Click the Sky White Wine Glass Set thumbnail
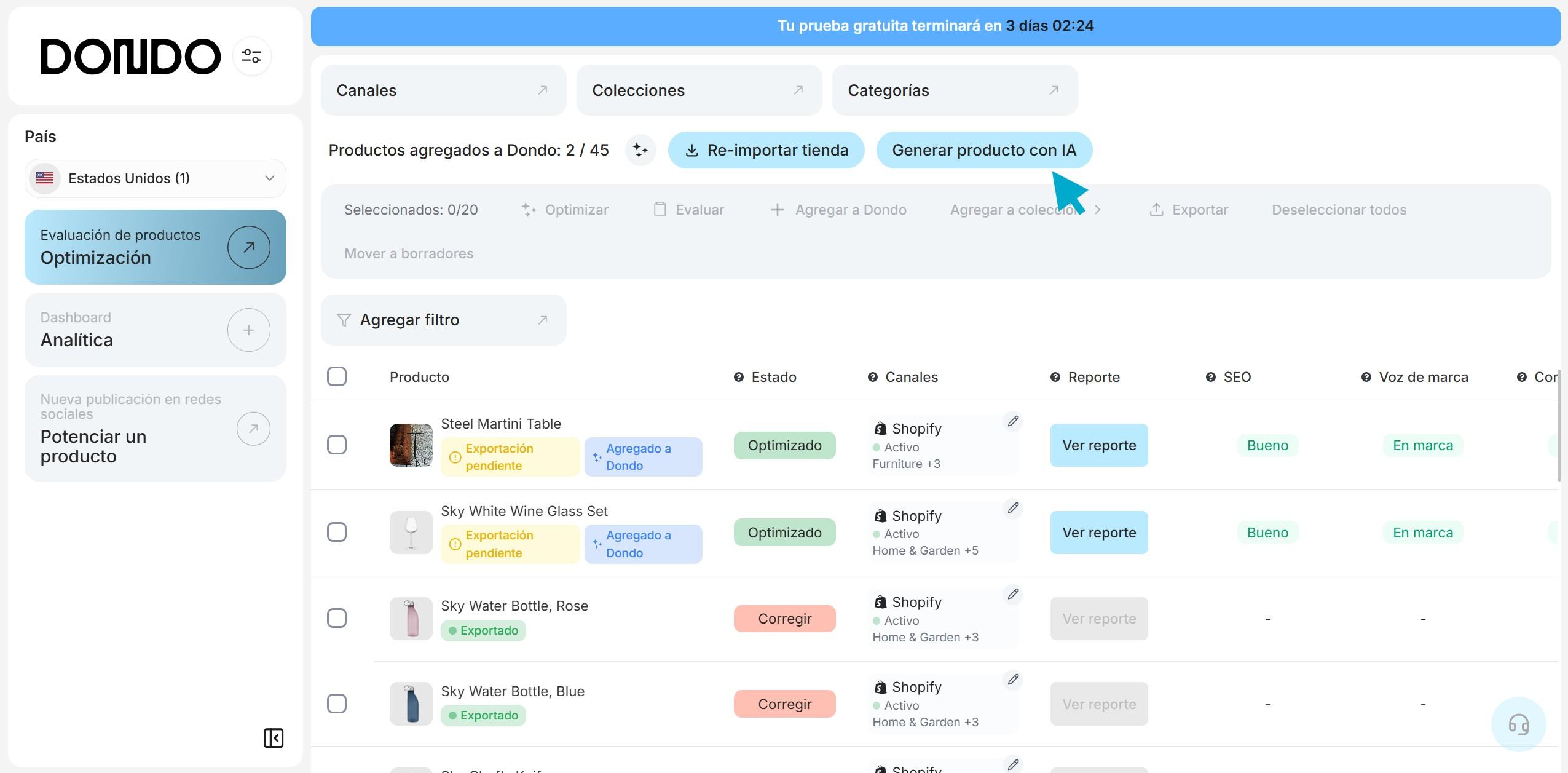Screen dimensions: 1568x773 coord(411,532)
